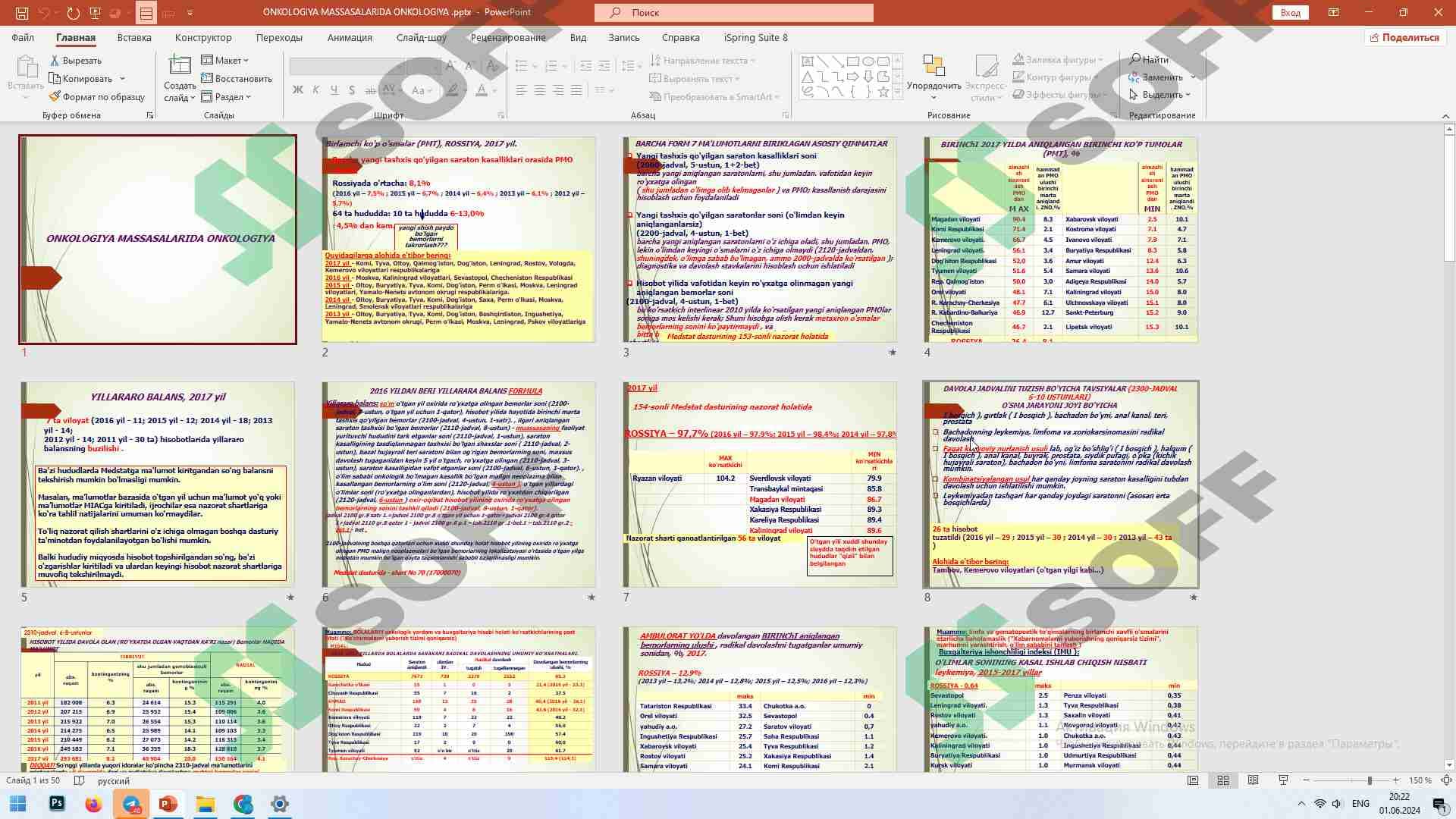Screen dimensions: 1456x819
Task: Select slide 7 thumbnail with ROSSIYA – 97,7%
Action: (760, 485)
